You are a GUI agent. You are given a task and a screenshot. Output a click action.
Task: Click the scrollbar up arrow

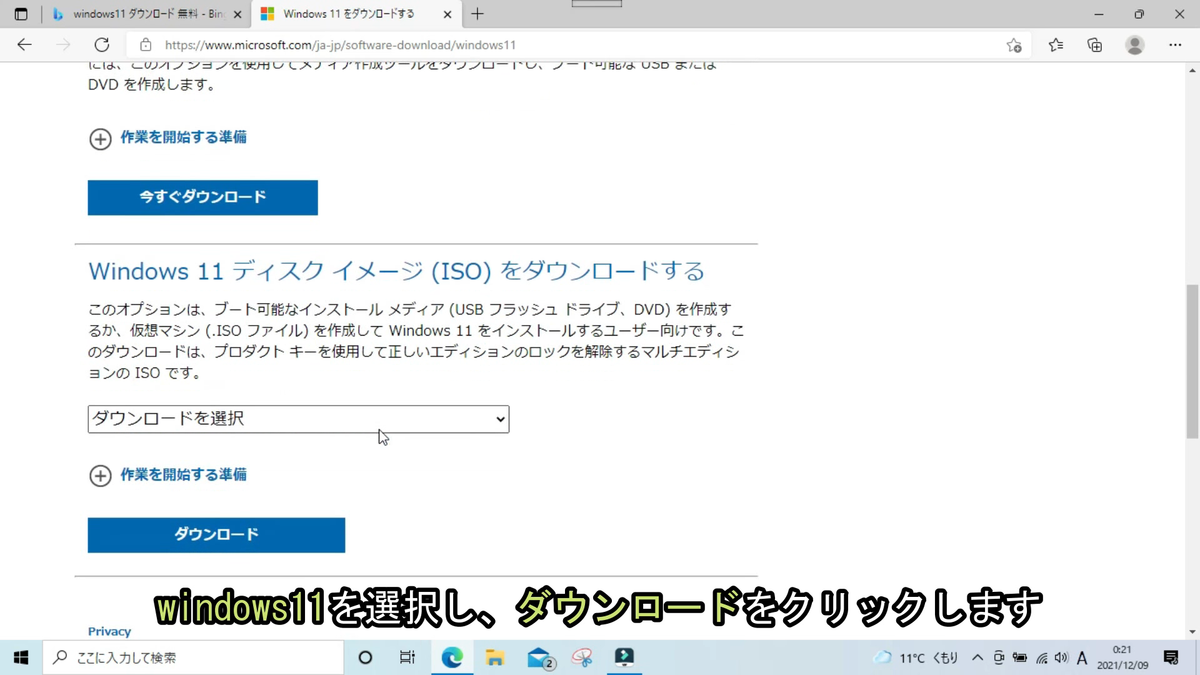(x=1192, y=70)
